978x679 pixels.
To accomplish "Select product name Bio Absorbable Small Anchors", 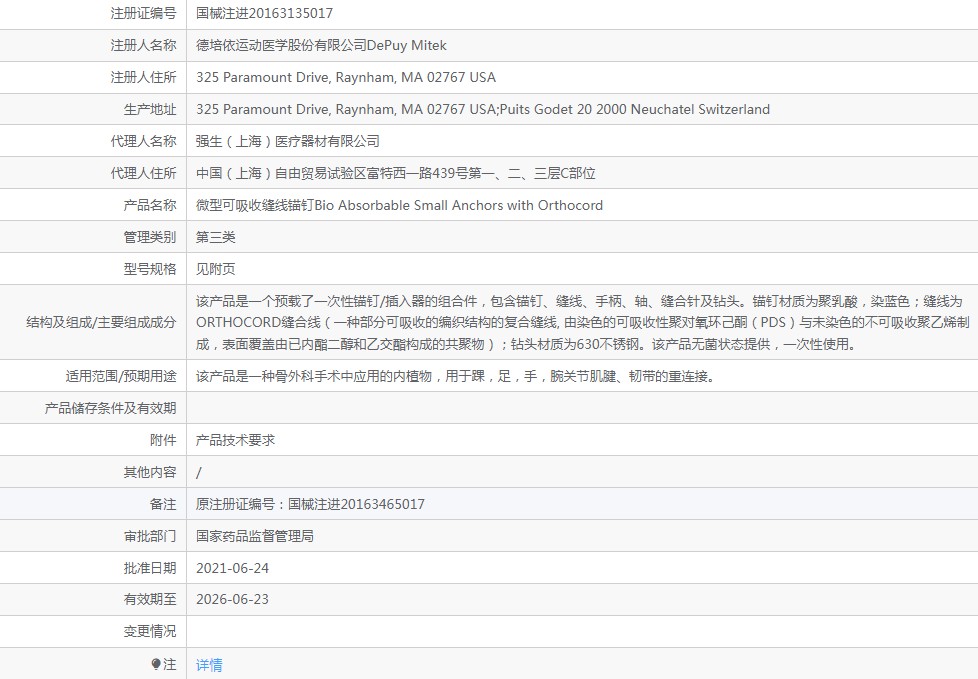I will coord(399,205).
